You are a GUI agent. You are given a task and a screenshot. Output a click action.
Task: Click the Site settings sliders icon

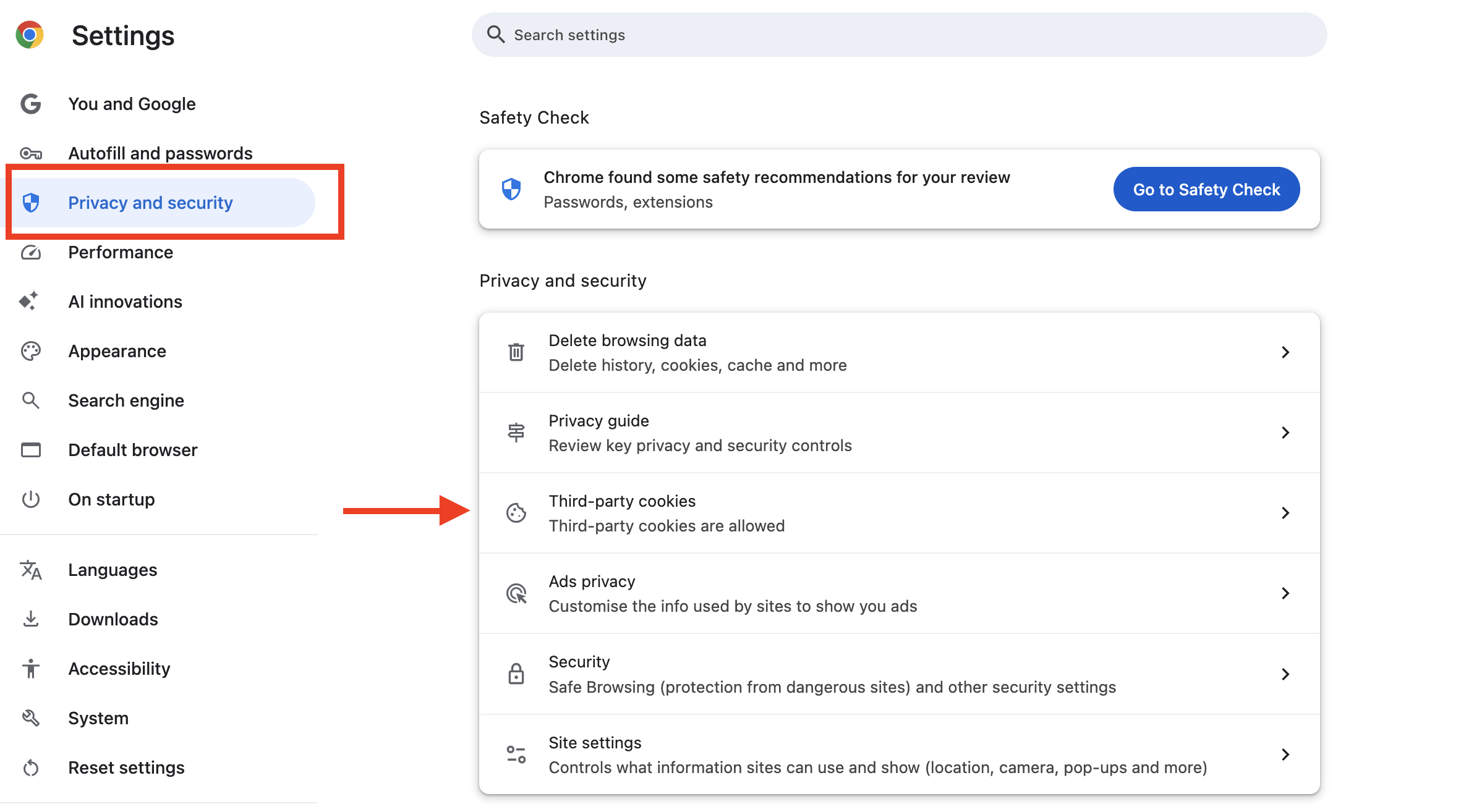coord(516,755)
